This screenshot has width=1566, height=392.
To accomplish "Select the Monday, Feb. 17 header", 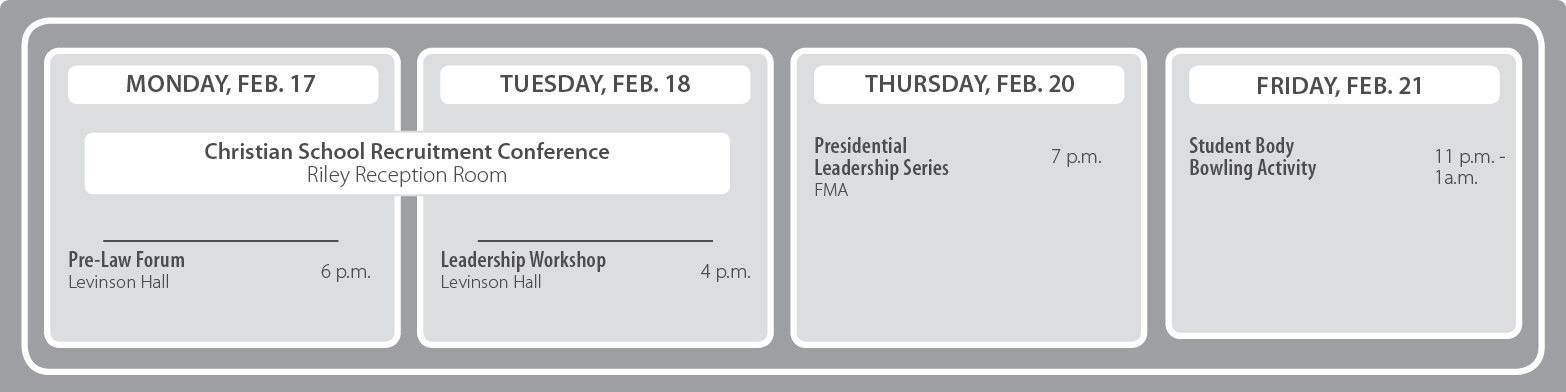I will (223, 84).
